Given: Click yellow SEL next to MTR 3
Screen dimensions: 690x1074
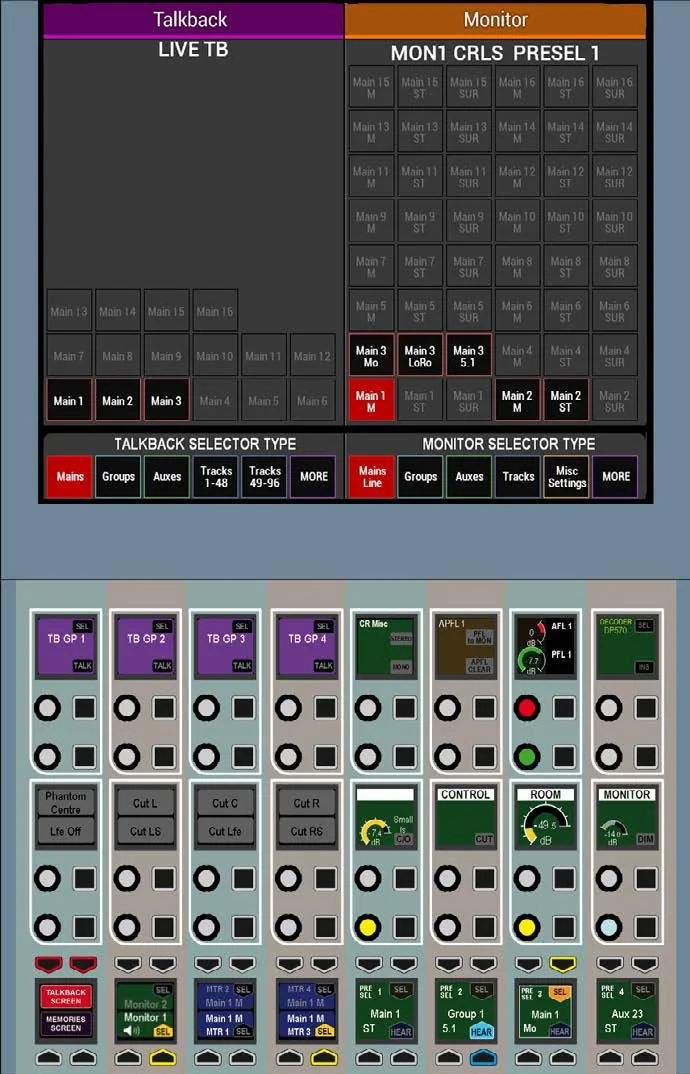Looking at the screenshot, I should click(324, 1031).
